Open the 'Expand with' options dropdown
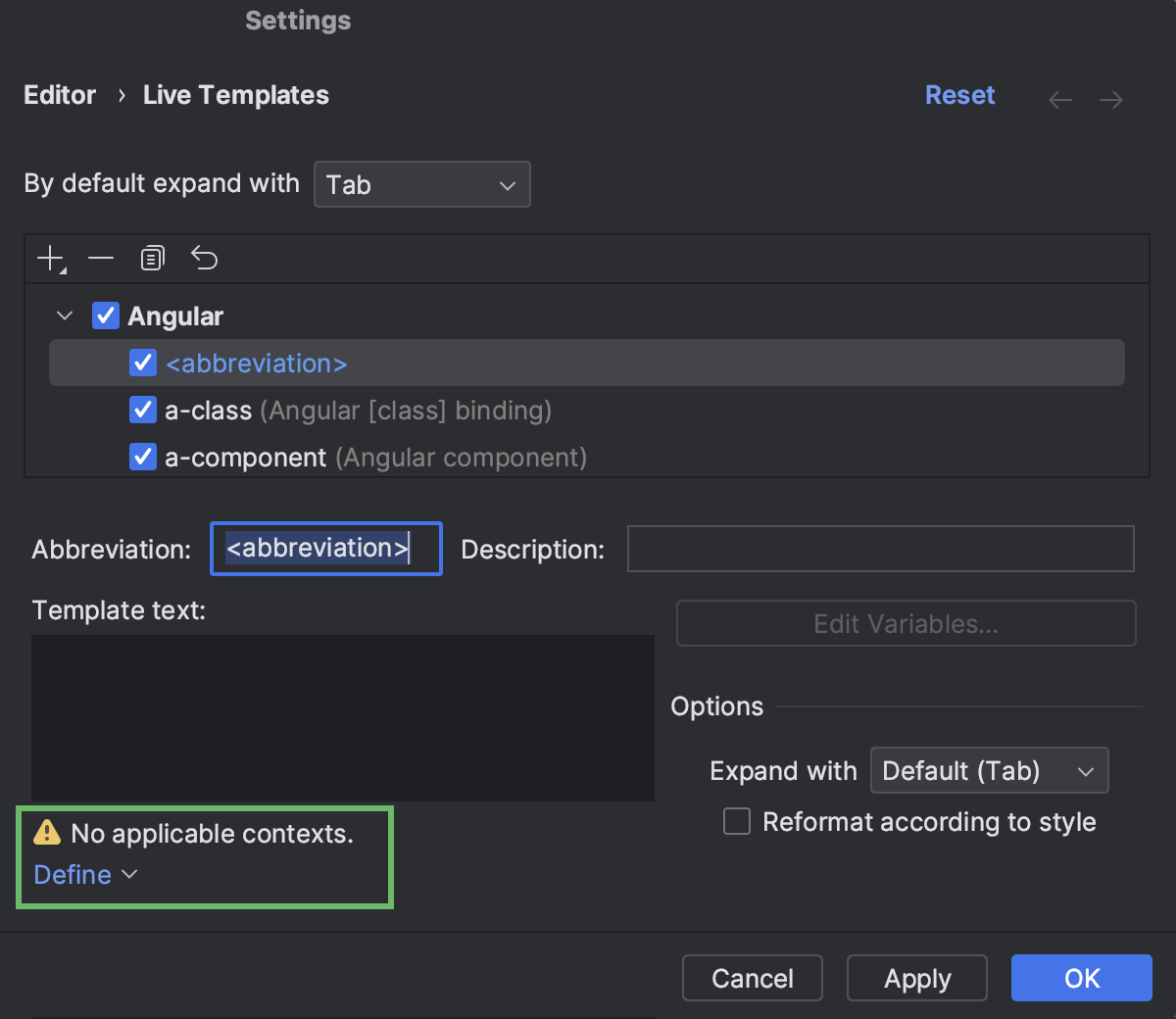Viewport: 1176px width, 1019px height. [989, 770]
